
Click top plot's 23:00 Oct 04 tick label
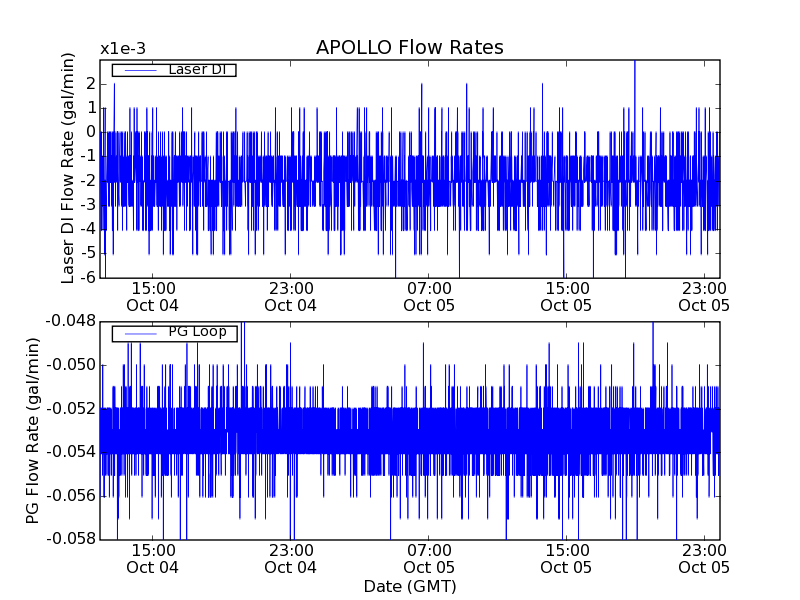click(290, 296)
